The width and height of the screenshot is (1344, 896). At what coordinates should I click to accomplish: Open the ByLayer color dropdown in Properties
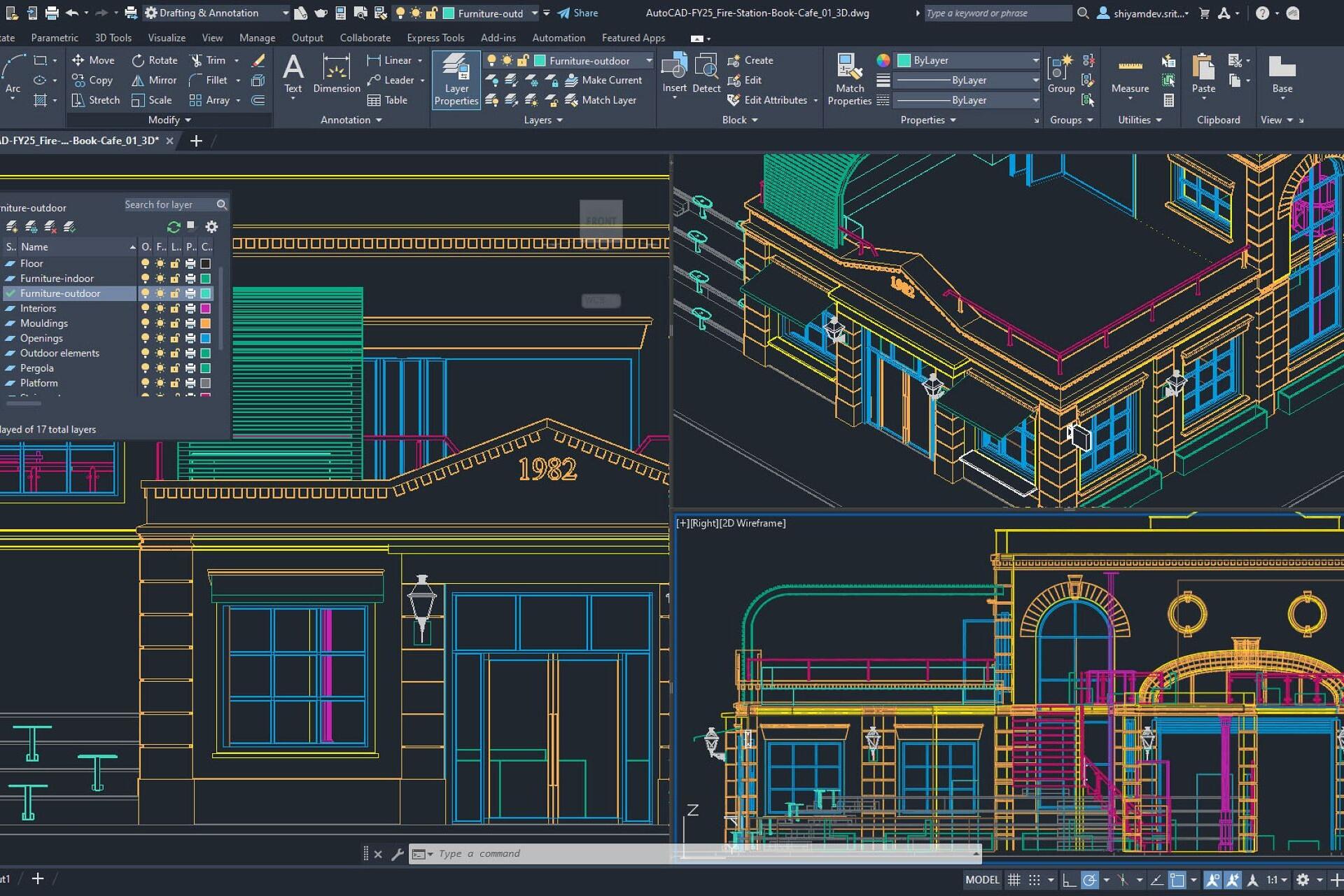(x=1035, y=60)
